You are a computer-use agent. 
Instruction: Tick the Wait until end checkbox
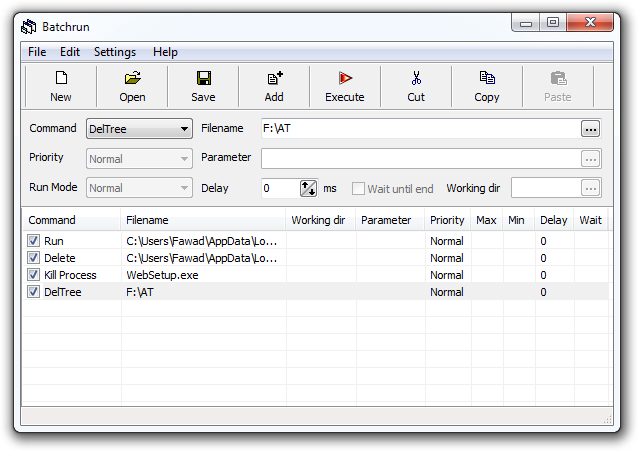[x=358, y=188]
